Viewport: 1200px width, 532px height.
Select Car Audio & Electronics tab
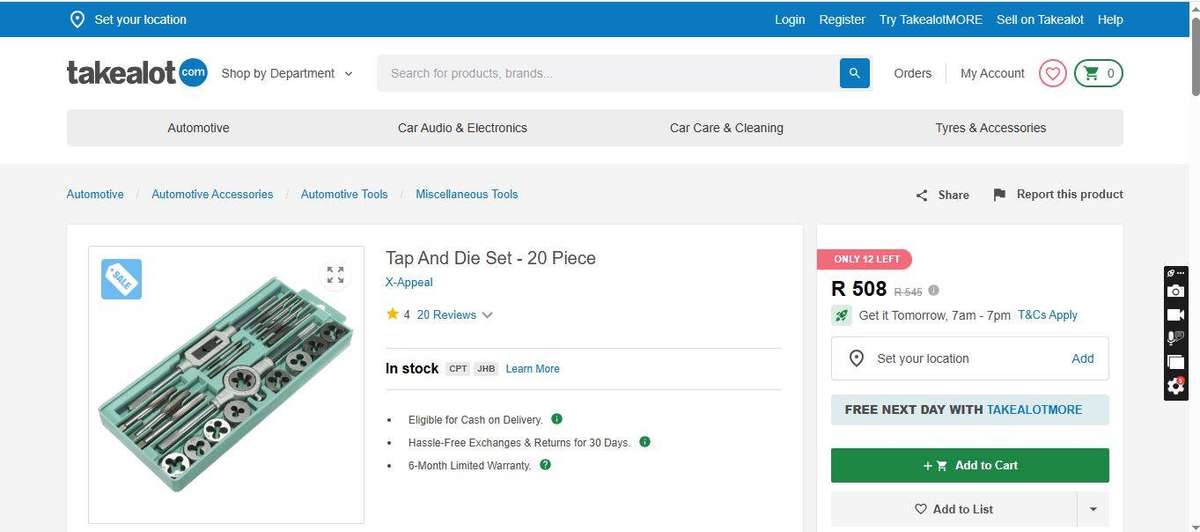[x=462, y=128]
